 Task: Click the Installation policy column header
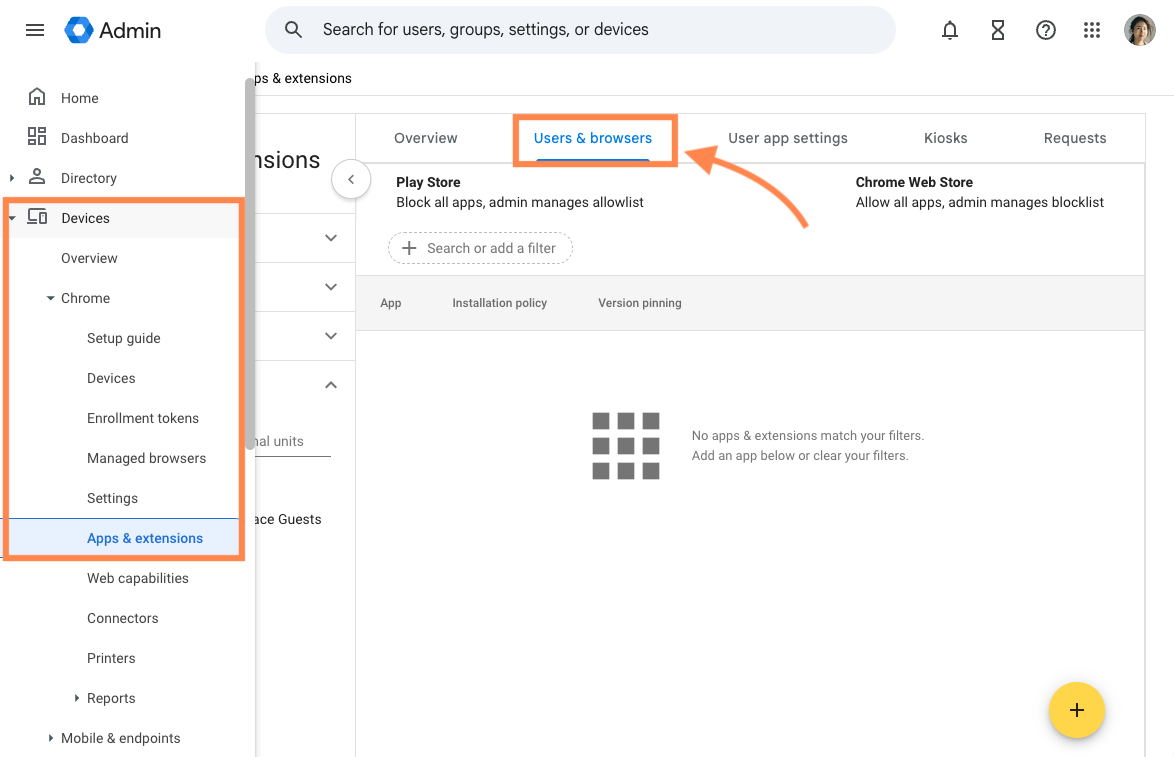pos(499,303)
